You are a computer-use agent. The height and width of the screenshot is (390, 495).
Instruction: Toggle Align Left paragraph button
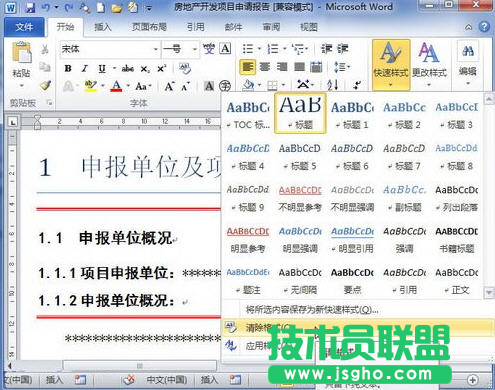click(247, 67)
